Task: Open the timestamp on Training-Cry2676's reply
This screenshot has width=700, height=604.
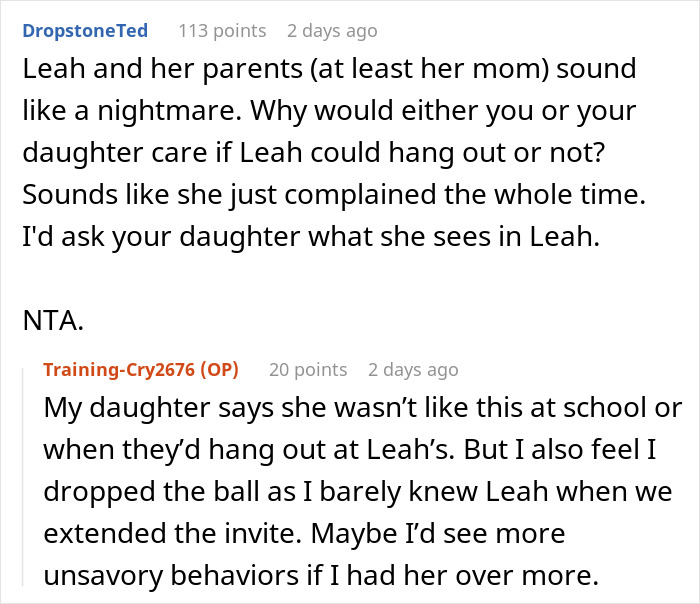Action: tap(413, 370)
